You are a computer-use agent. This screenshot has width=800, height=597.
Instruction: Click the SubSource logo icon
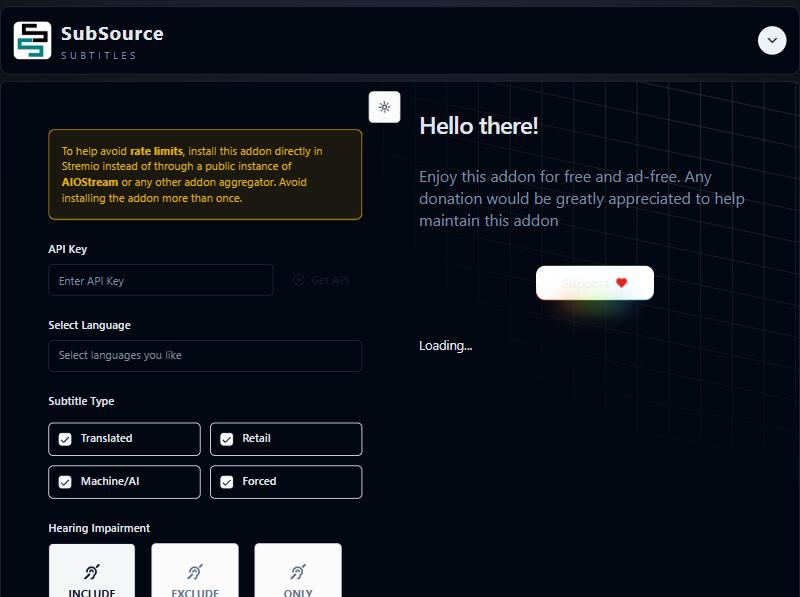(x=32, y=40)
